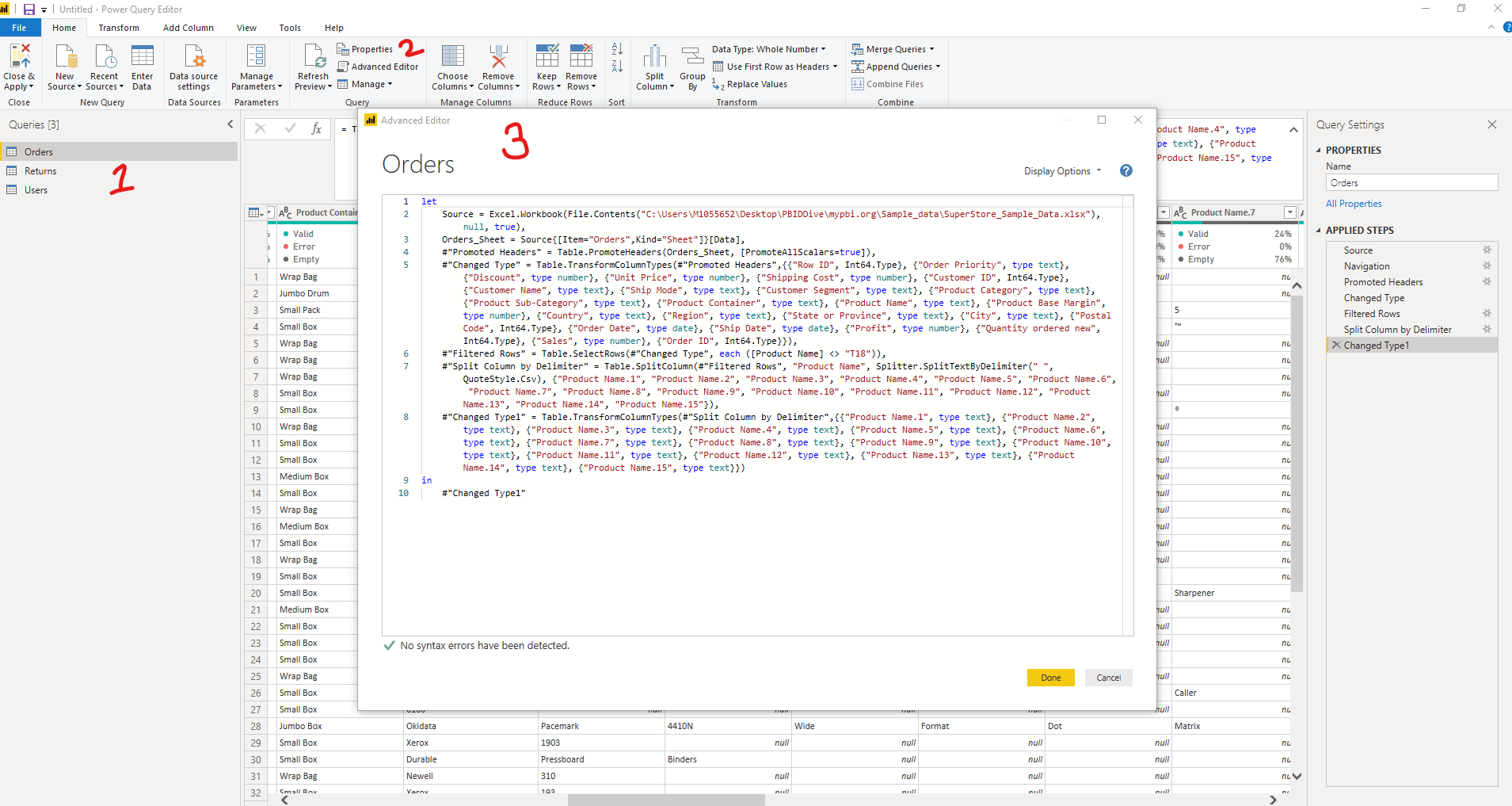Select Promoted Headers step

(1383, 282)
